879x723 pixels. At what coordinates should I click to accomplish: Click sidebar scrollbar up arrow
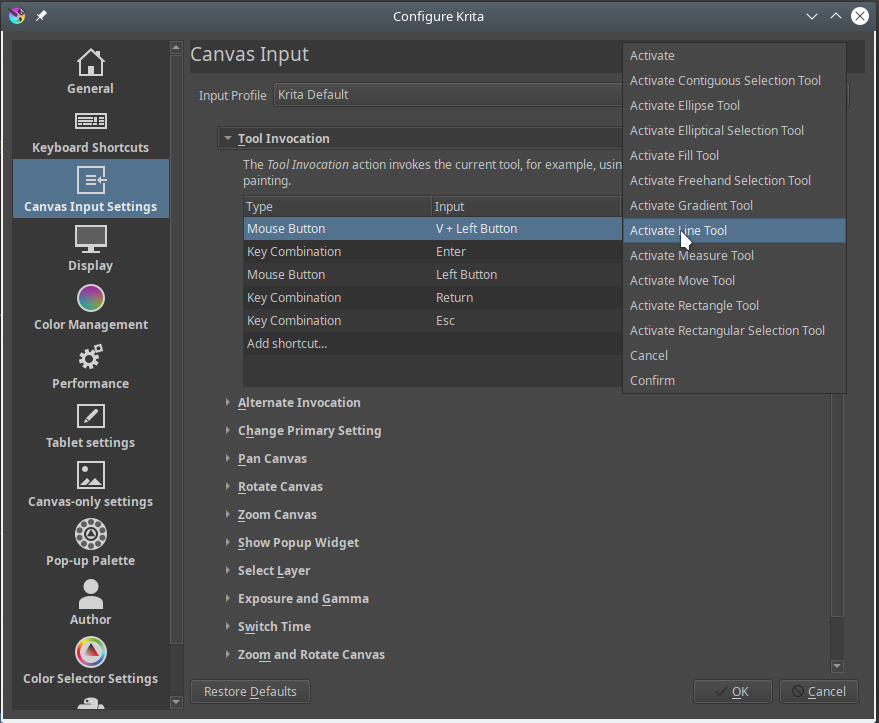(176, 48)
